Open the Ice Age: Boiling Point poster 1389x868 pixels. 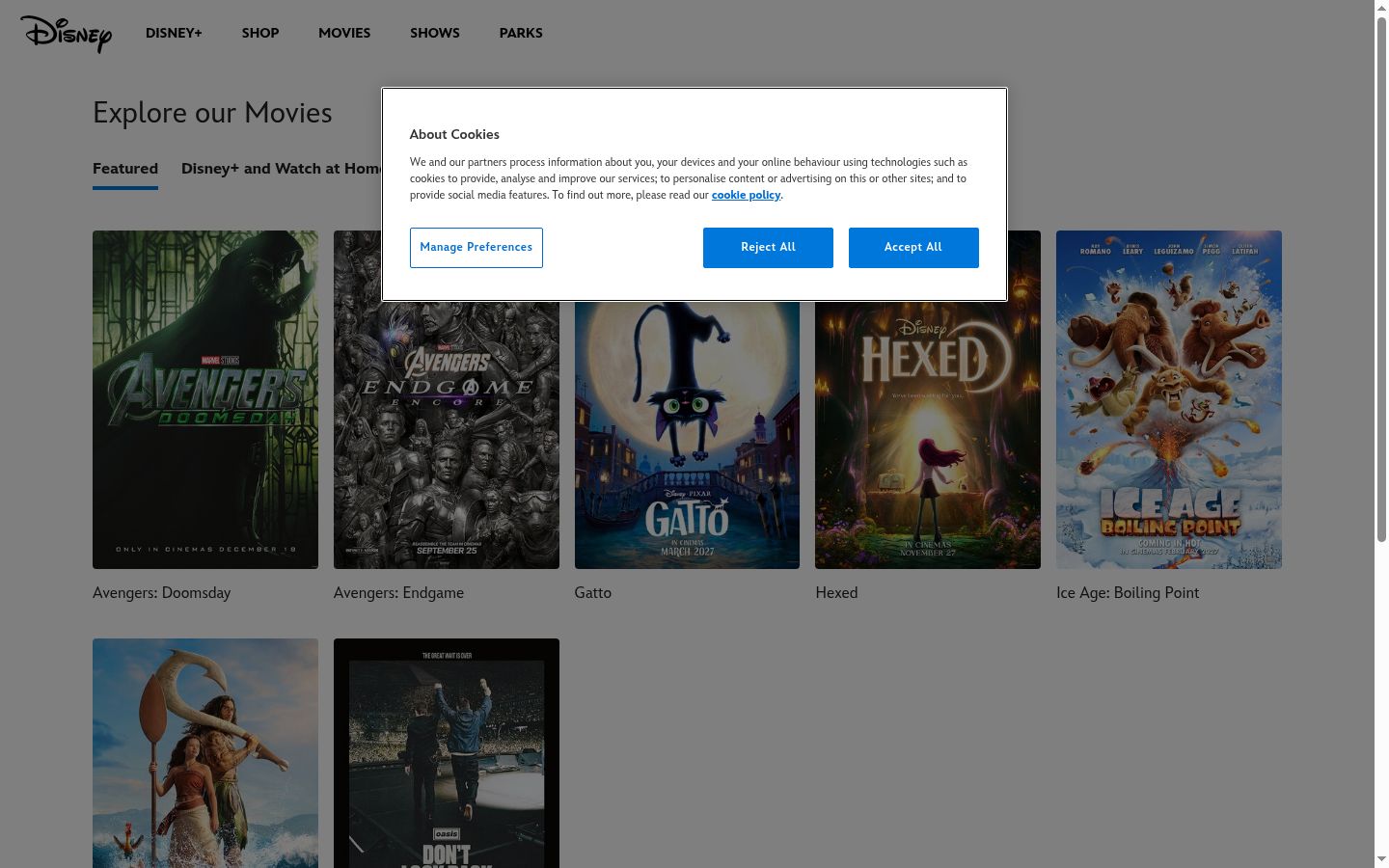pyautogui.click(x=1169, y=399)
